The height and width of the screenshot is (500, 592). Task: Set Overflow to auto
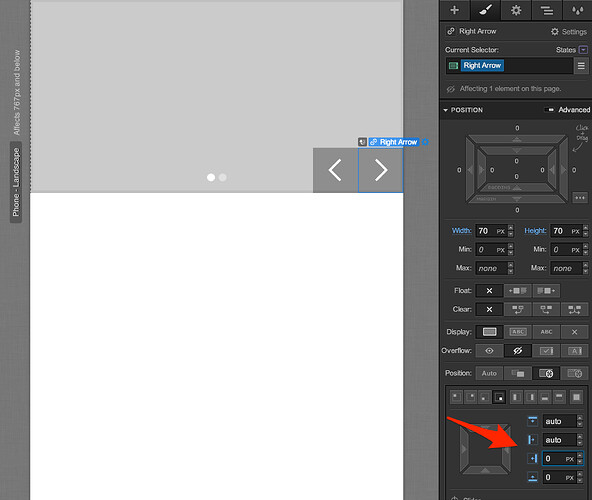[x=574, y=351]
